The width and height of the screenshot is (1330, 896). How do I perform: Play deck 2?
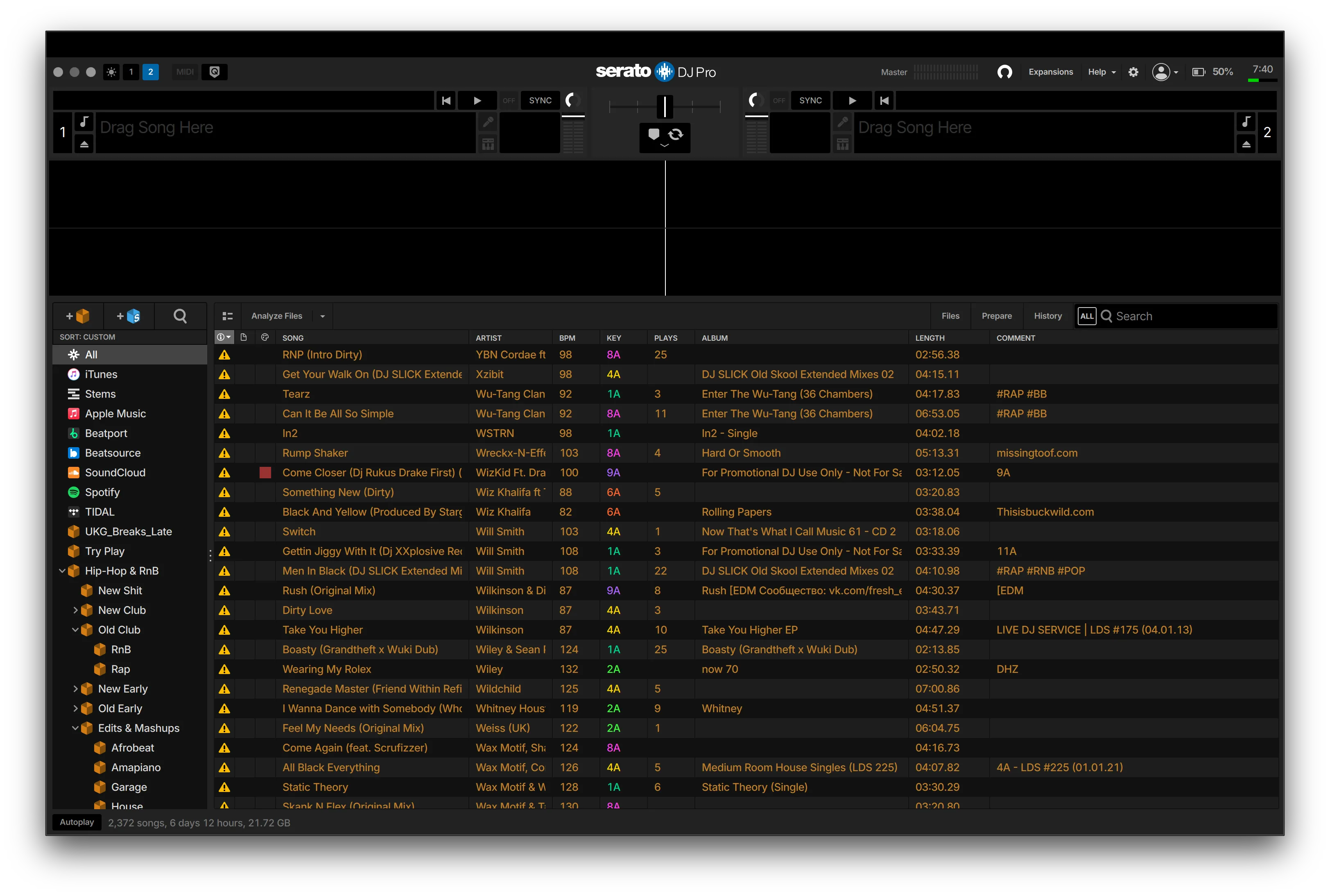coord(852,101)
